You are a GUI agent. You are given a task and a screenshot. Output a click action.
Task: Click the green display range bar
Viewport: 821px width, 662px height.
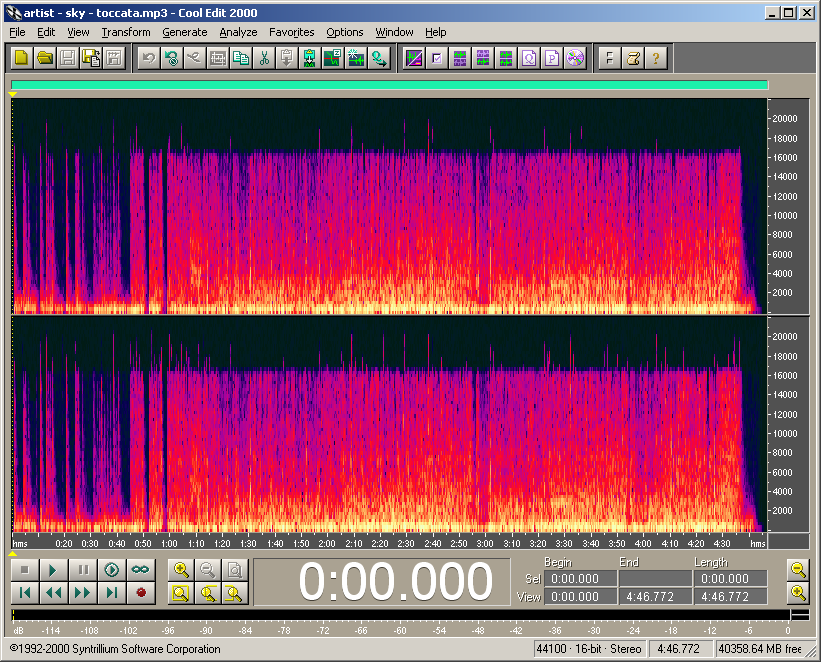click(x=389, y=86)
